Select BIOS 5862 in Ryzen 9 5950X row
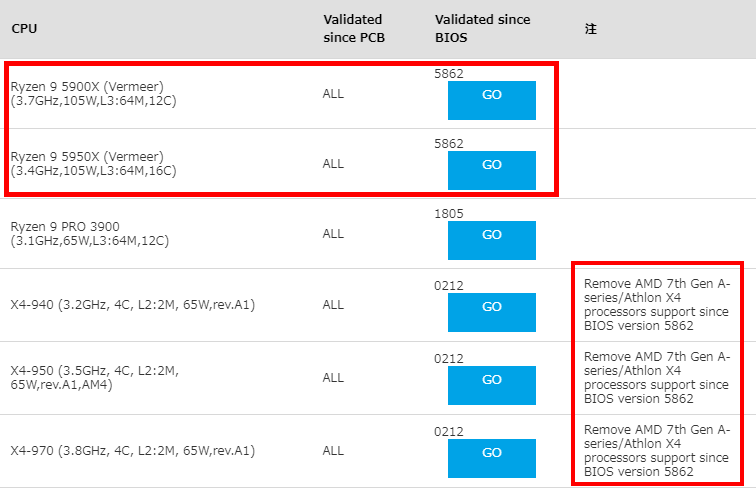Image resolution: width=756 pixels, height=488 pixels. (448, 143)
